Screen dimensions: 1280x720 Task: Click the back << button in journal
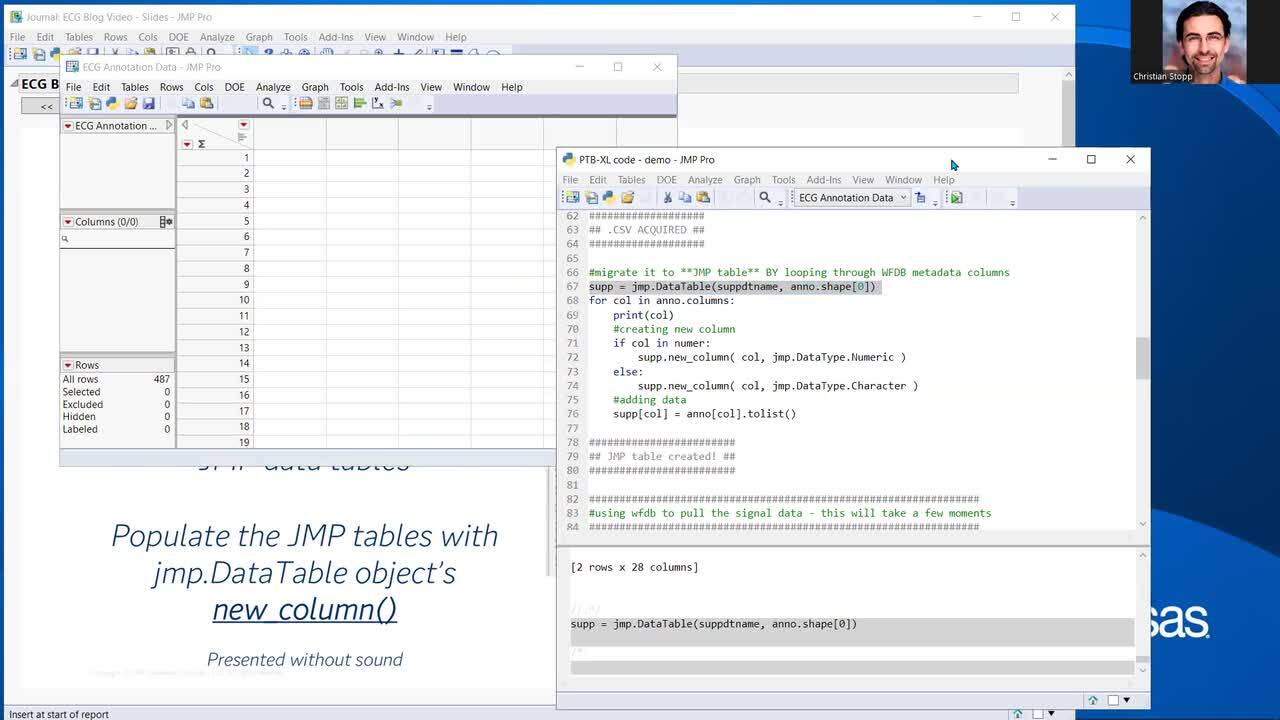46,106
